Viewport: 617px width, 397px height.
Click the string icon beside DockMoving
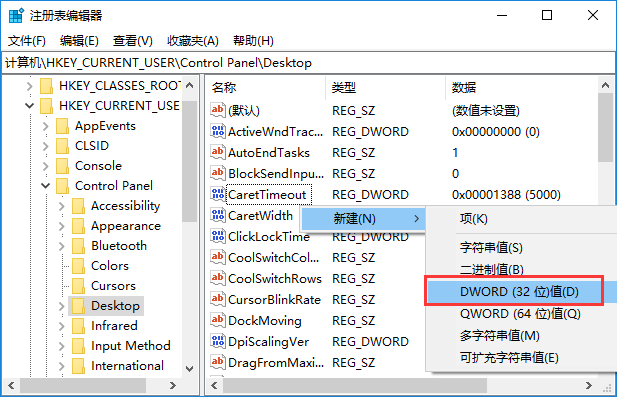click(218, 320)
